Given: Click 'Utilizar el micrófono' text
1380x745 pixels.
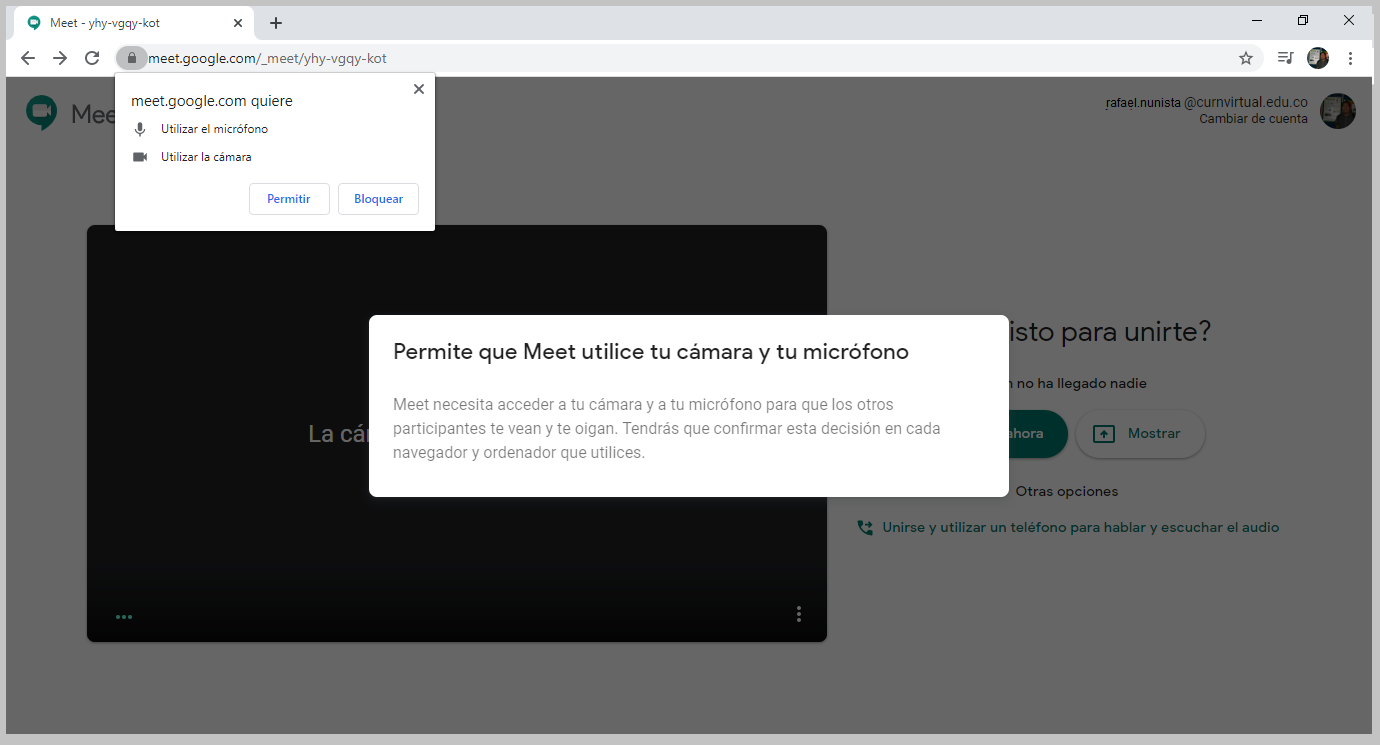Looking at the screenshot, I should (214, 129).
